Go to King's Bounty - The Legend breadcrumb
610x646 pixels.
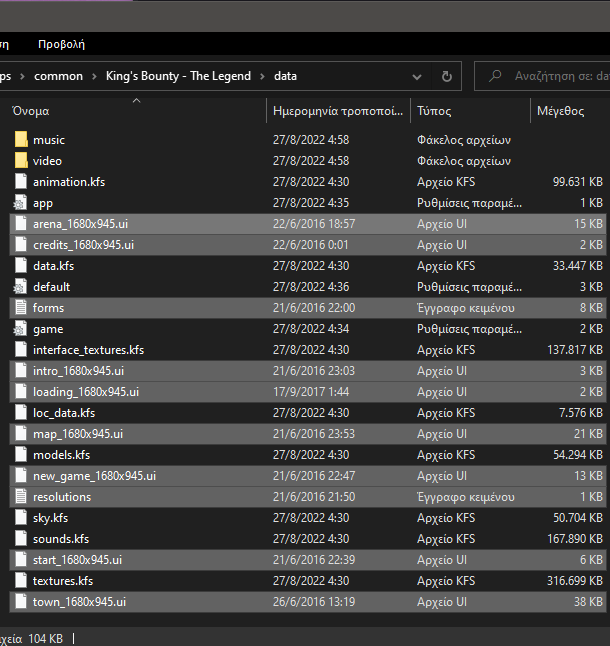coord(178,76)
